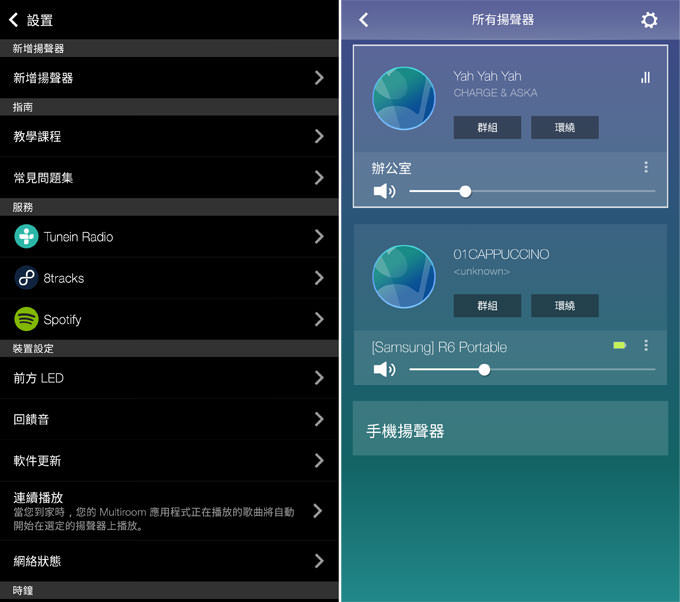Screen dimensions: 680x602
Task: Open the 8tracks service icon
Action: [x=26, y=278]
